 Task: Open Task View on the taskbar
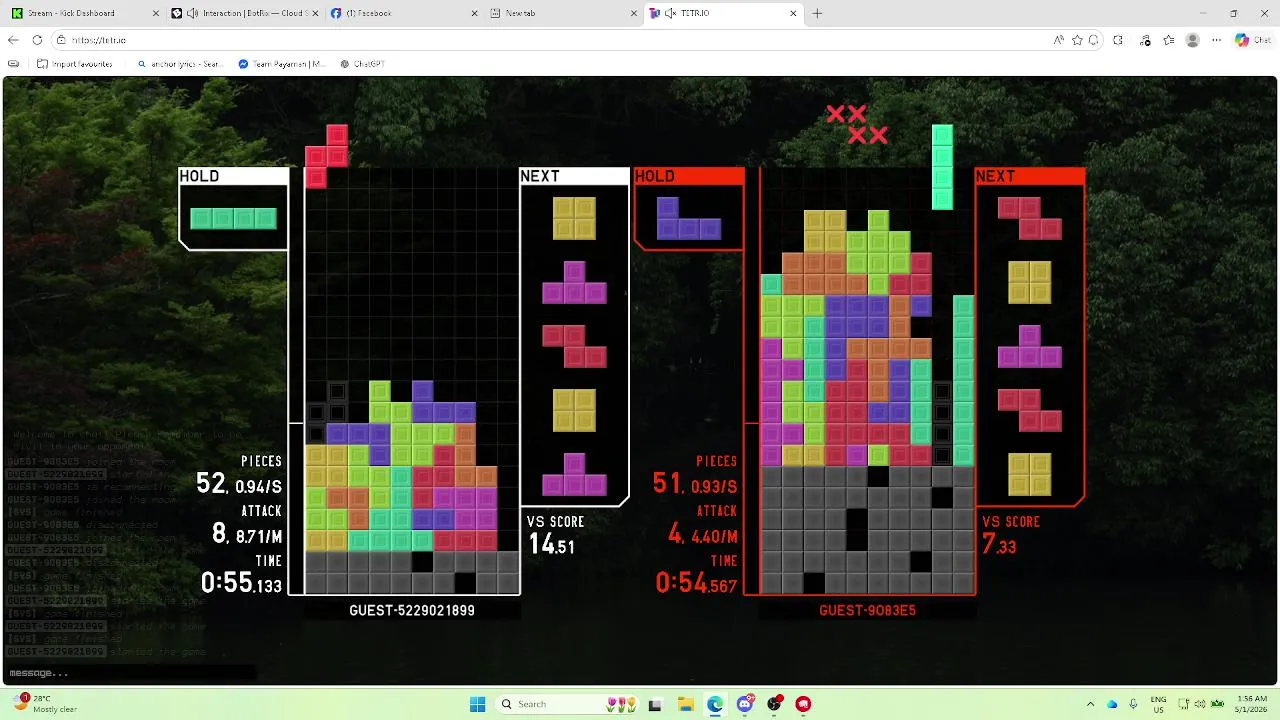[x=655, y=704]
